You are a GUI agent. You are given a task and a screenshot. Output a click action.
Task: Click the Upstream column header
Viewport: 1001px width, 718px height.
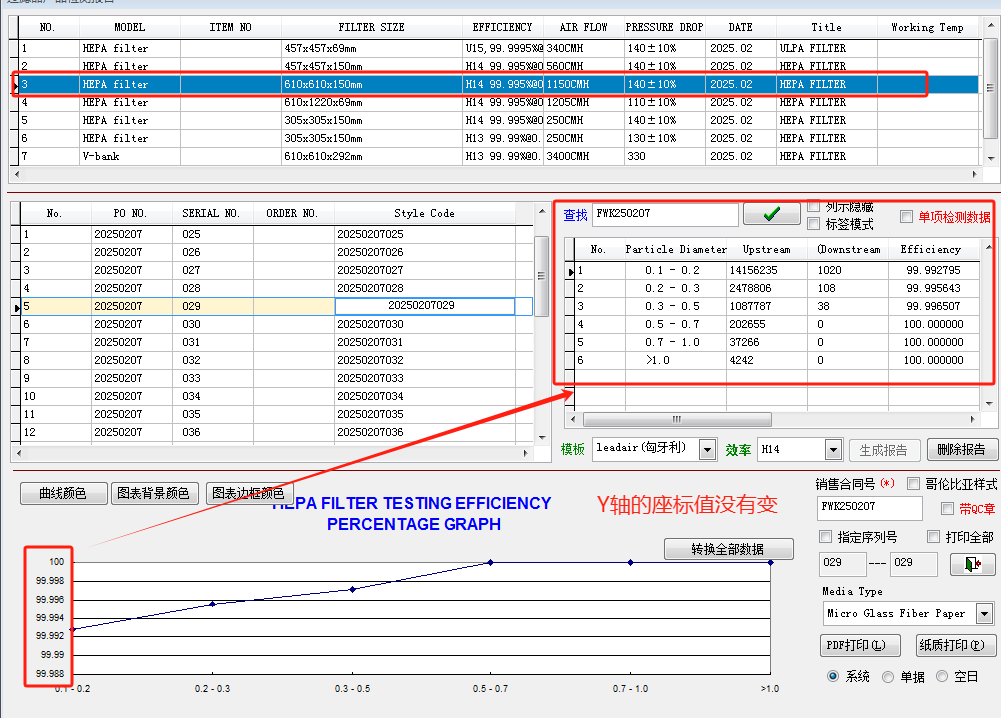(767, 250)
